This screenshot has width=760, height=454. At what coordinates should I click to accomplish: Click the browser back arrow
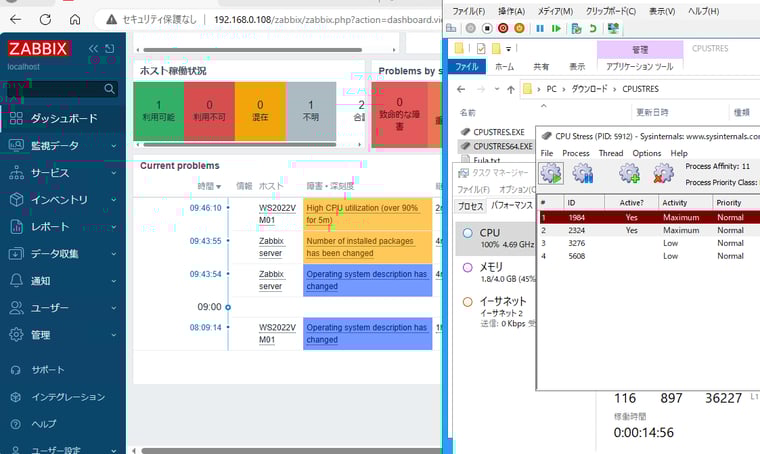click(16, 19)
